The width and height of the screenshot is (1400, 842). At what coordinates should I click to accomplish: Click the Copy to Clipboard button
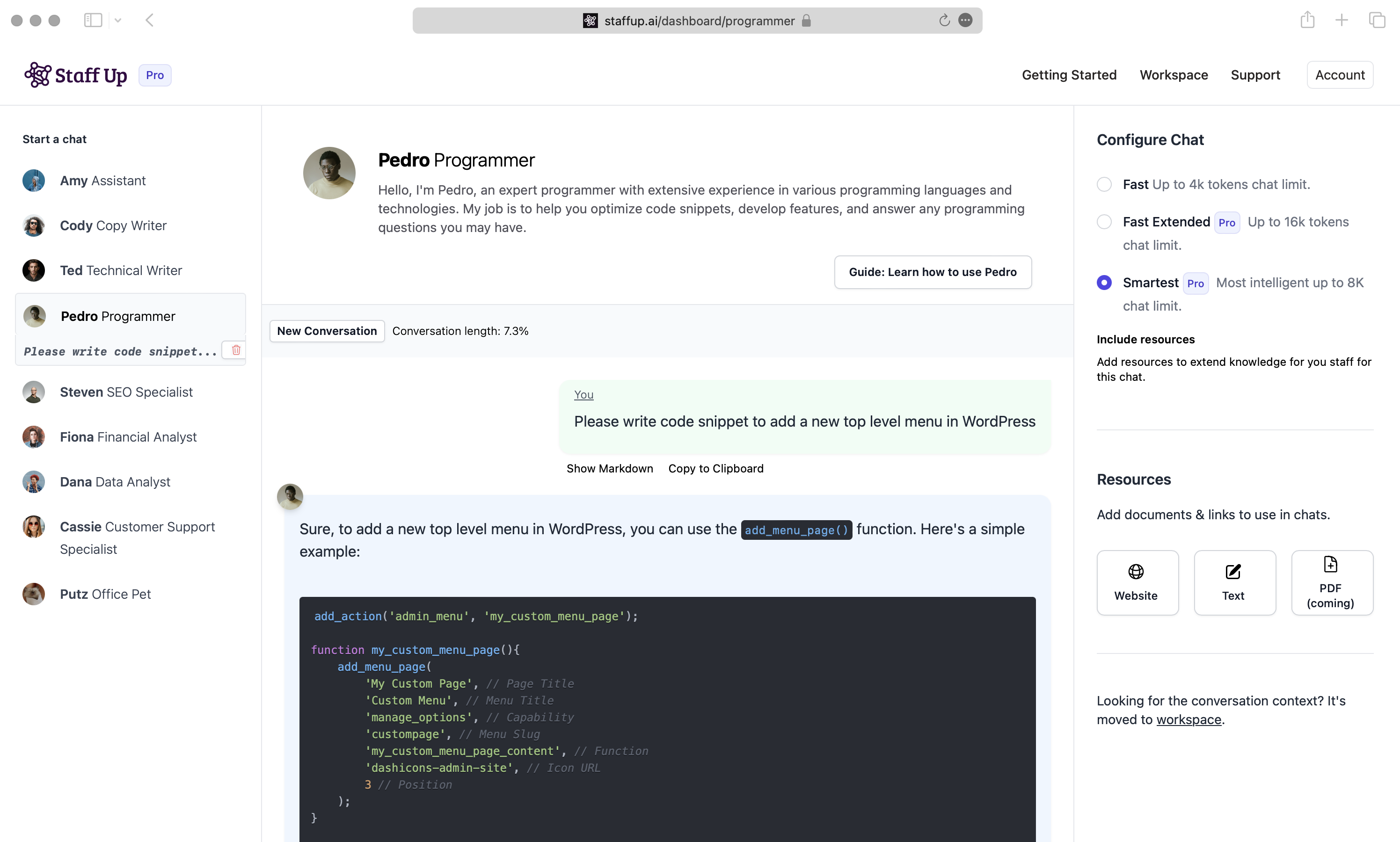[715, 467]
